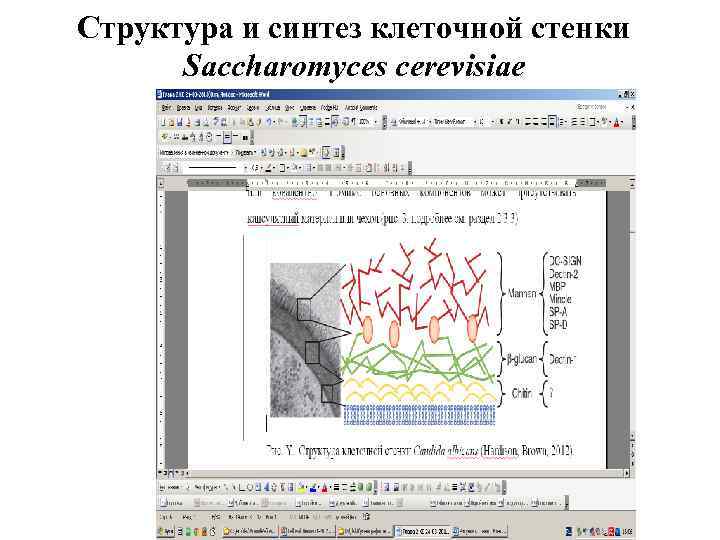
Task: Open the Формат menu
Action: [x=234, y=108]
